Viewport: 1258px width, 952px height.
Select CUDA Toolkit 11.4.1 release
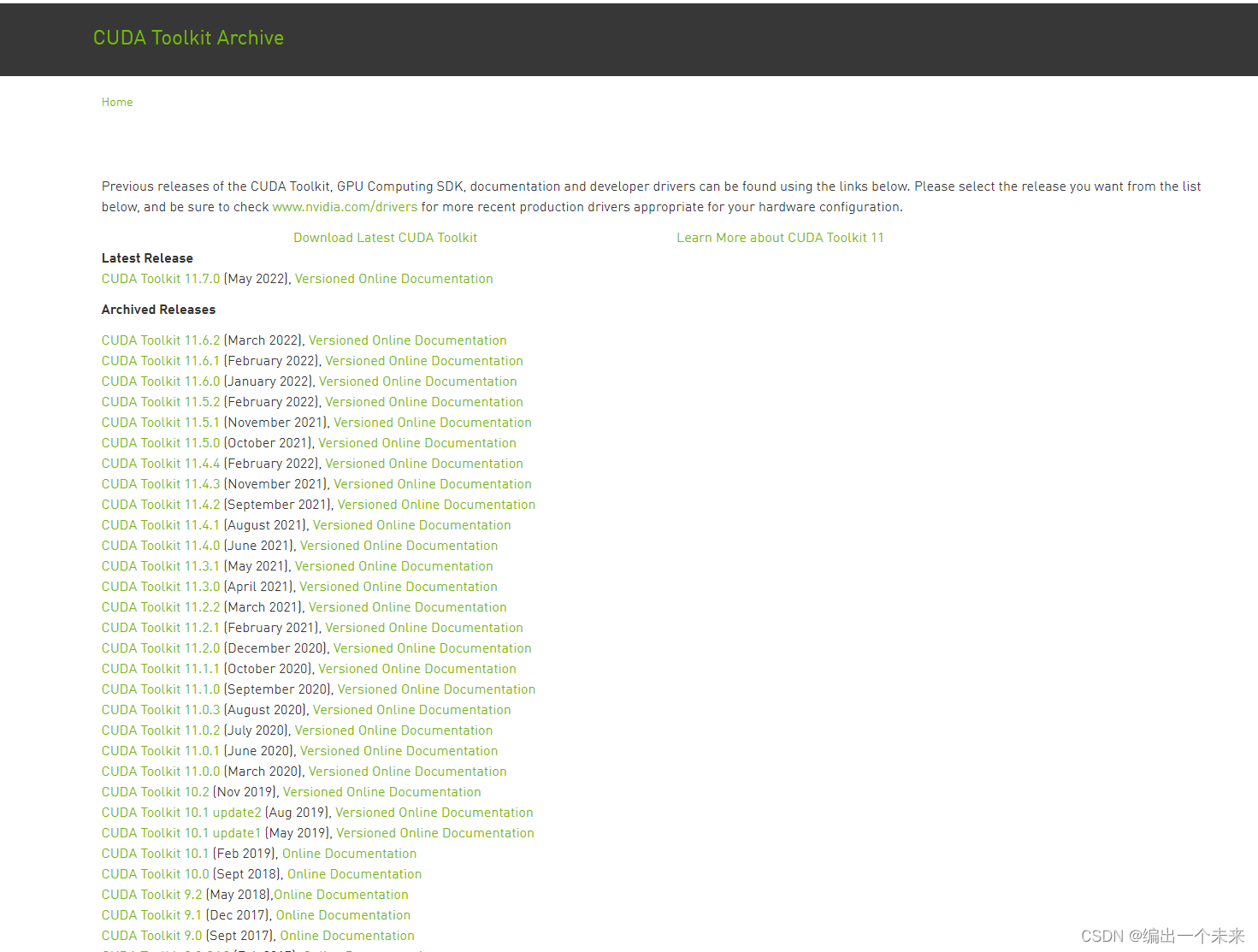[161, 525]
